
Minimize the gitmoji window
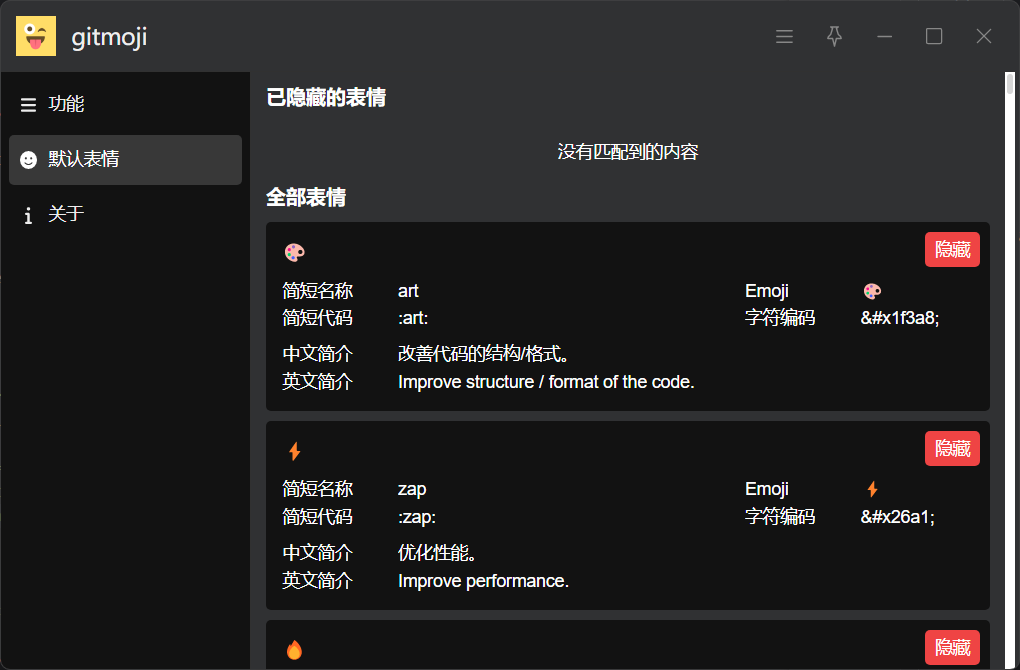pyautogui.click(x=884, y=36)
